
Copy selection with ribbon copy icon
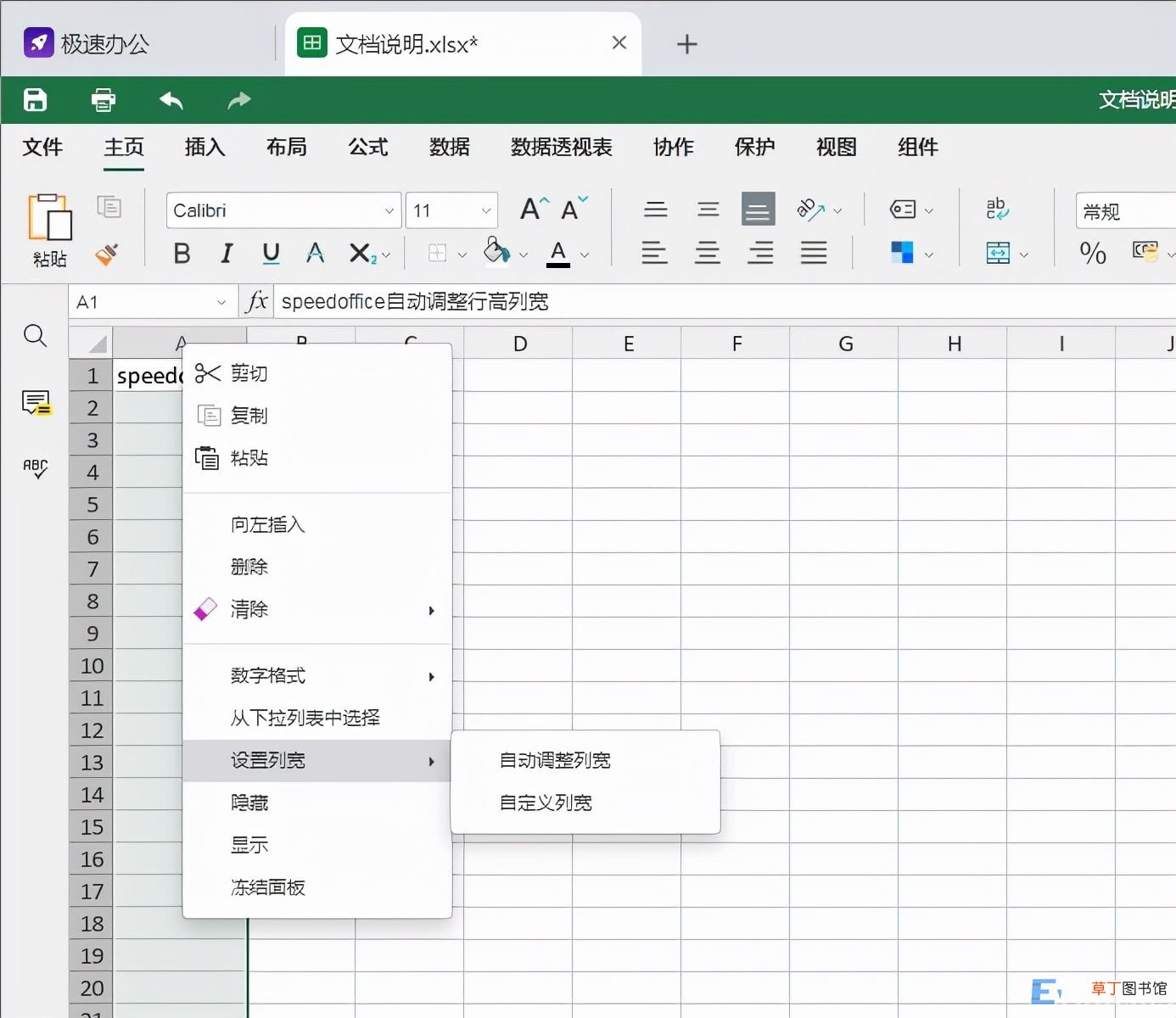point(109,207)
